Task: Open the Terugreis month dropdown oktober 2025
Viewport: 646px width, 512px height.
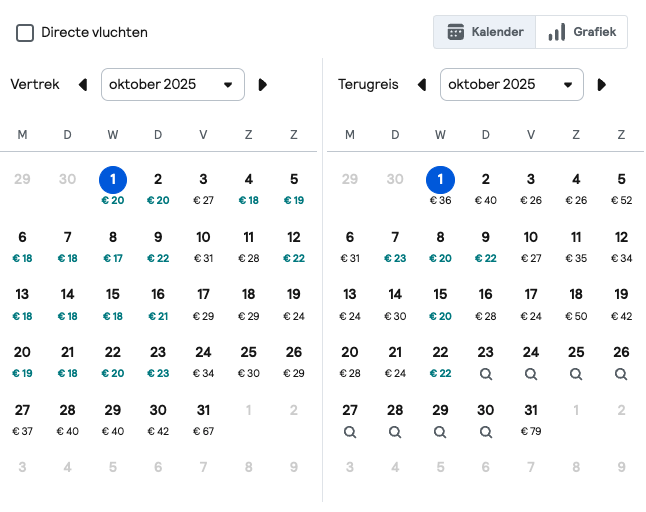Action: pos(512,84)
